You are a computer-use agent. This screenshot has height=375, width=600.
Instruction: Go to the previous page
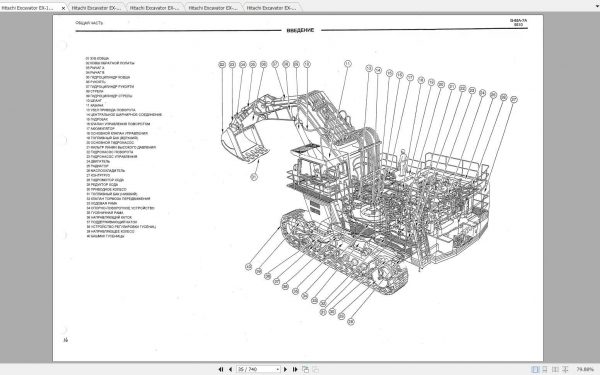point(230,369)
